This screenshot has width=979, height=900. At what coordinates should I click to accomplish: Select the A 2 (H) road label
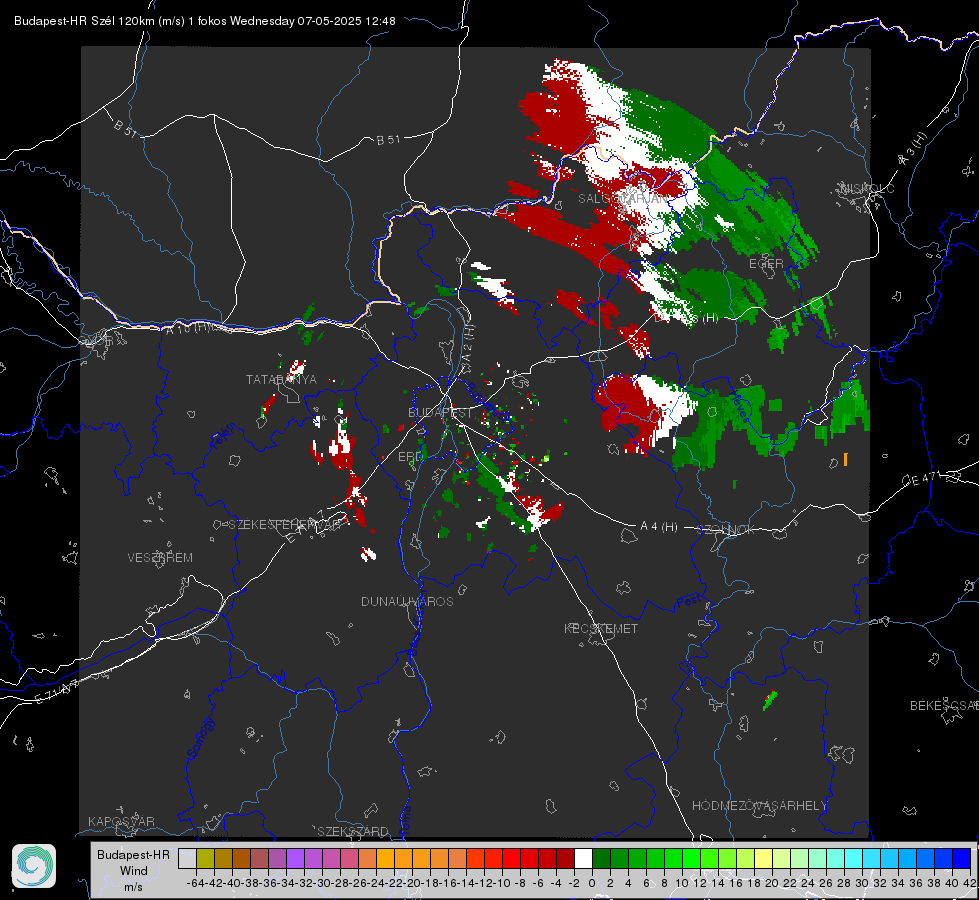(x=468, y=343)
